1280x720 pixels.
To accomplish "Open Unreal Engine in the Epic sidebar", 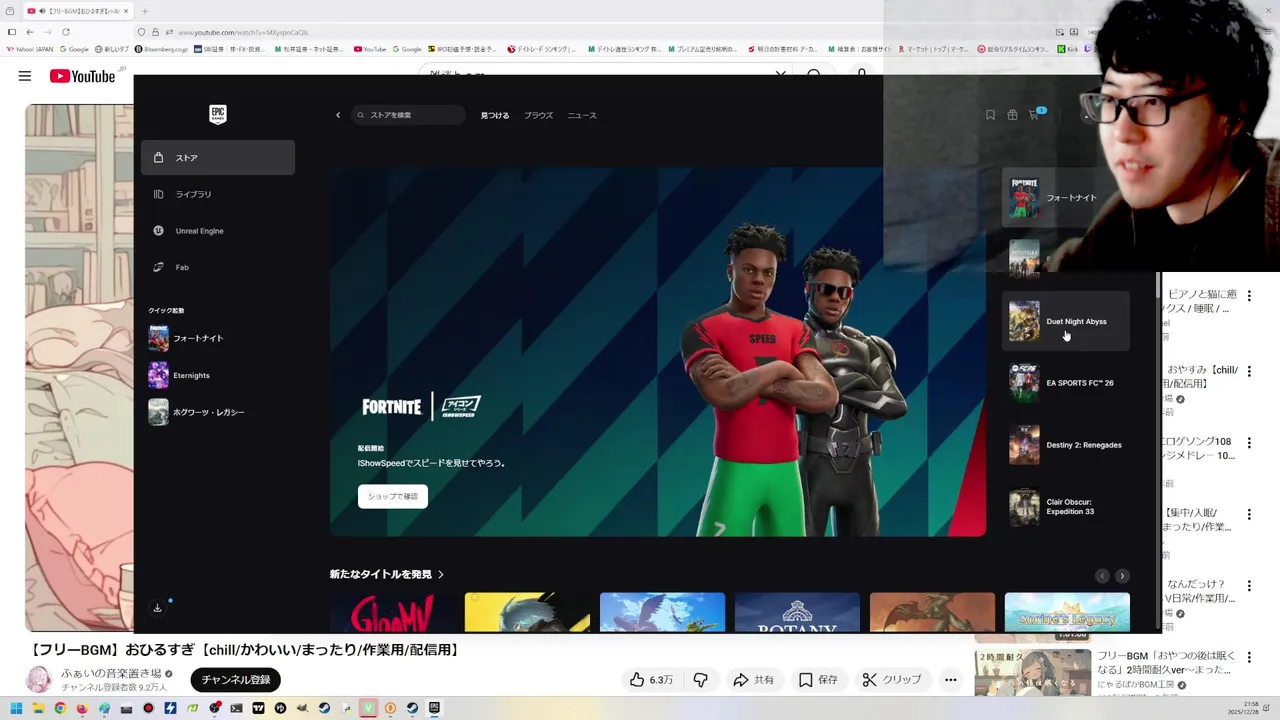I will coord(218,231).
